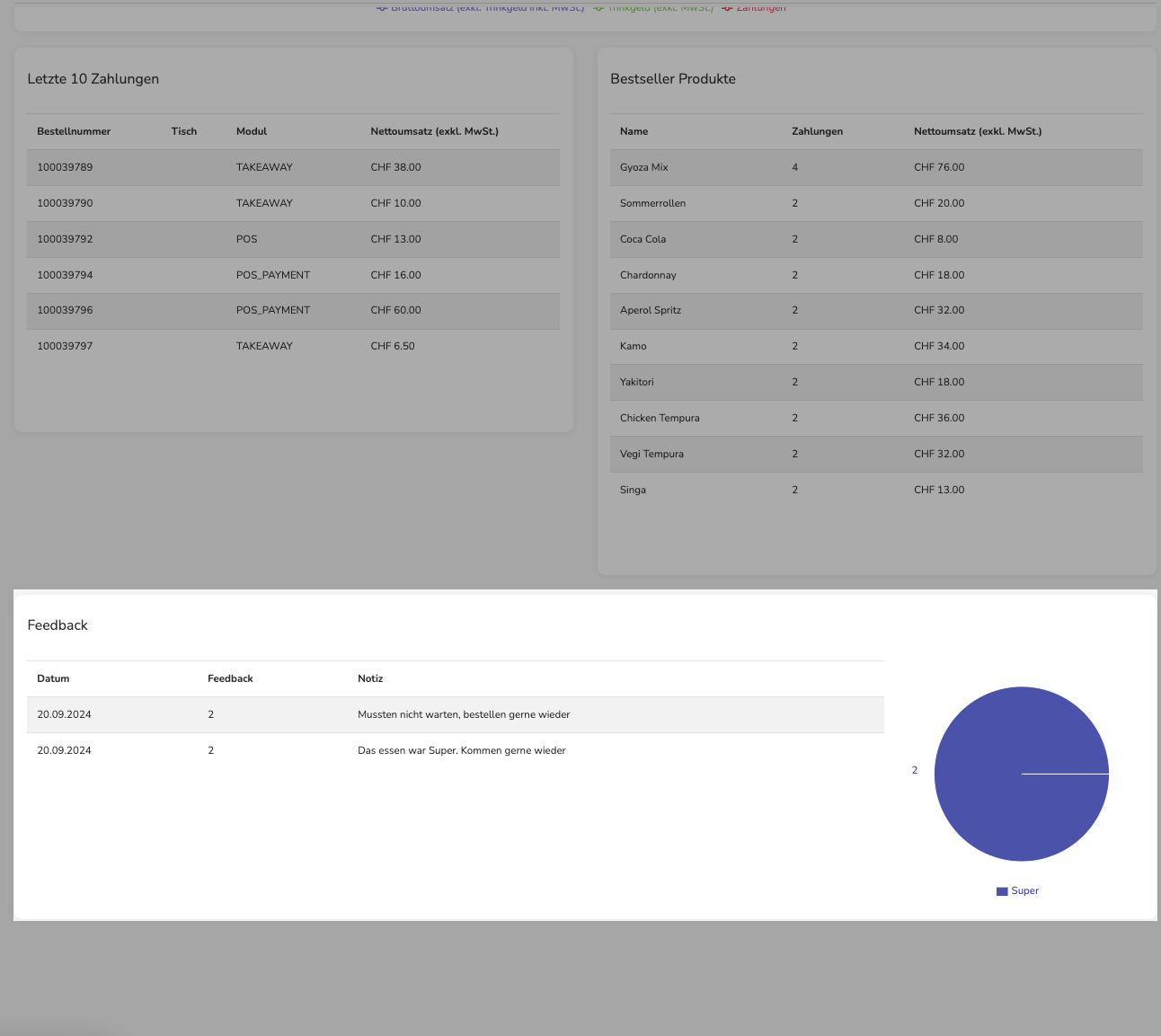The image size is (1161, 1036).
Task: Click the pie chart value label 2
Action: pyautogui.click(x=915, y=770)
